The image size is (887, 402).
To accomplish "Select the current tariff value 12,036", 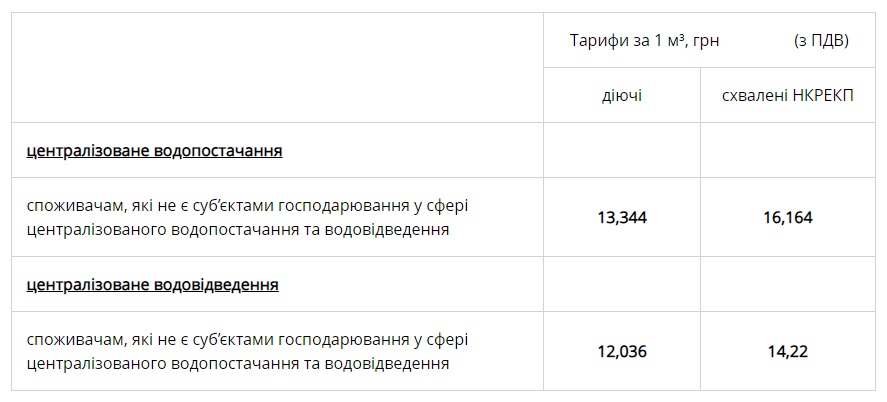I will tap(622, 351).
